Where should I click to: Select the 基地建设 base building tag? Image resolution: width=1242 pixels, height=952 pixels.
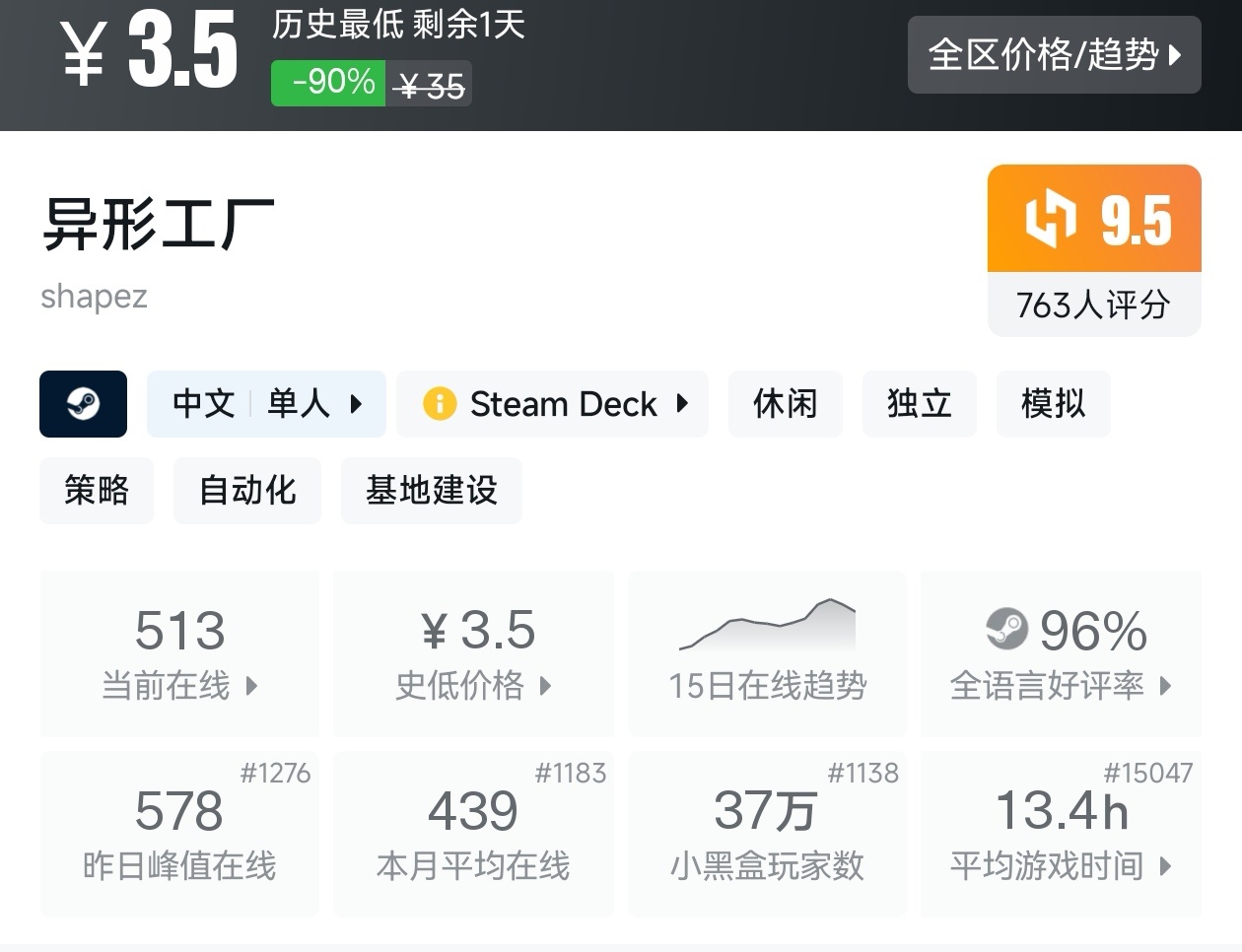(x=431, y=491)
